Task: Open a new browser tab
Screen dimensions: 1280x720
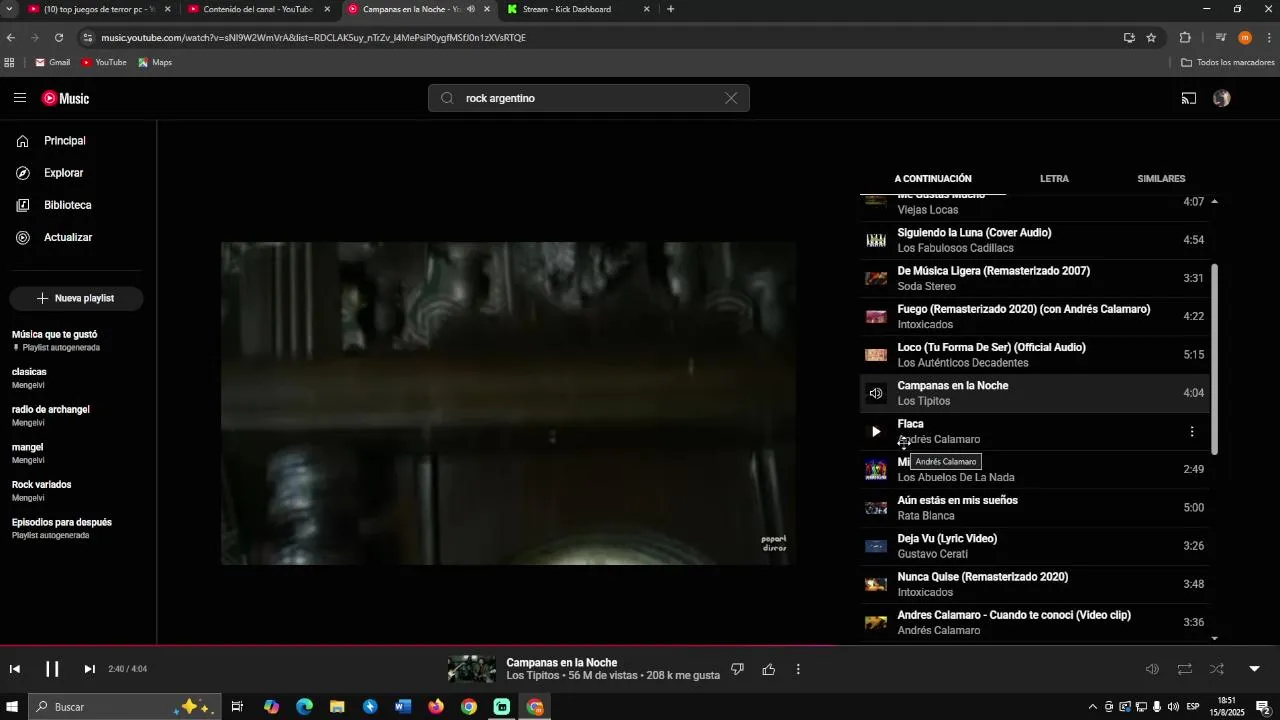Action: point(670,9)
